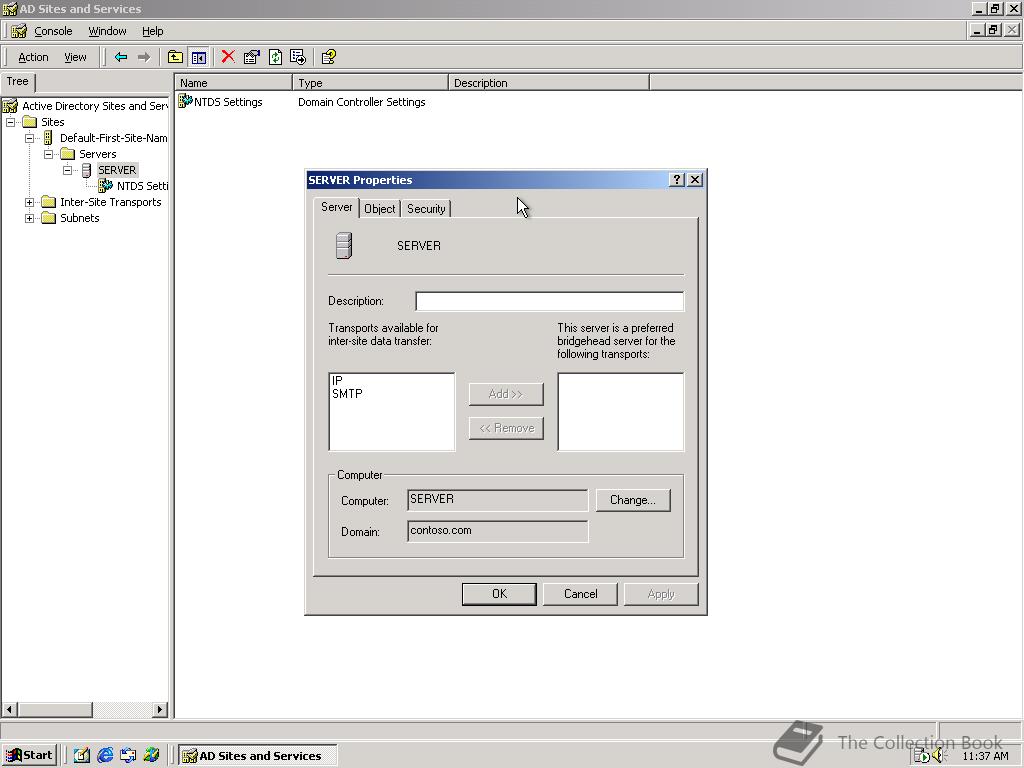The height and width of the screenshot is (768, 1024).
Task: Click the Active Directory Sites and Services root icon
Action: coord(10,106)
